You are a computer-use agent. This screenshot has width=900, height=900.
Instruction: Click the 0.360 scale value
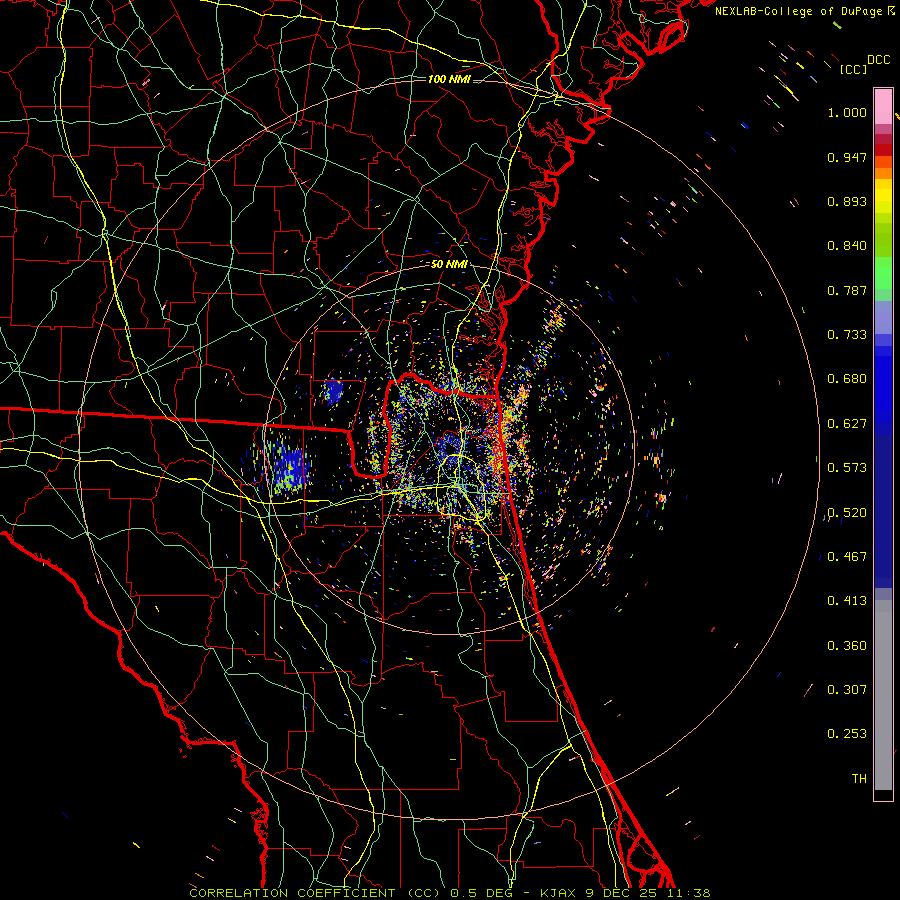(847, 646)
